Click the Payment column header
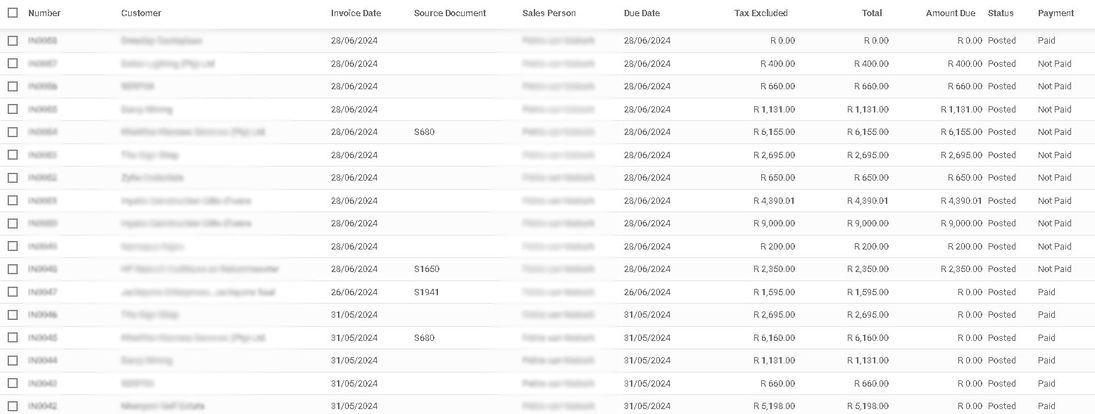 (x=1056, y=14)
